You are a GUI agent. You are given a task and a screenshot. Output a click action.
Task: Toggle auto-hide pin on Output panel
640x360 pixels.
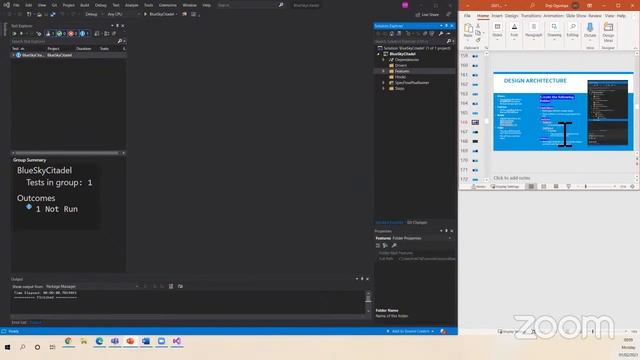[362, 279]
